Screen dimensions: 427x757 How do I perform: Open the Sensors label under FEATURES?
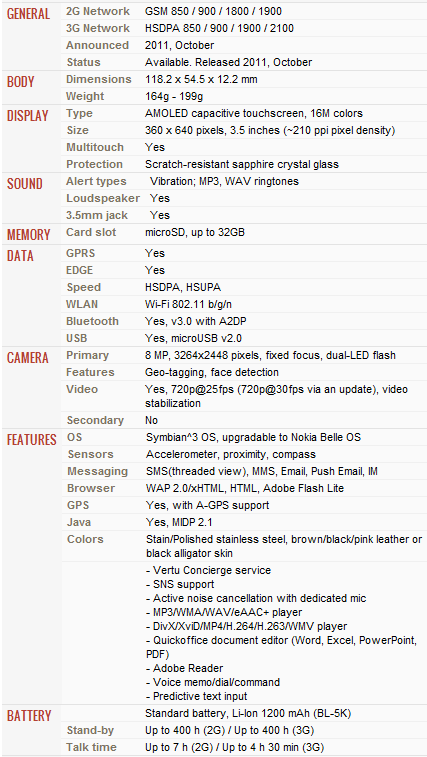(91, 454)
